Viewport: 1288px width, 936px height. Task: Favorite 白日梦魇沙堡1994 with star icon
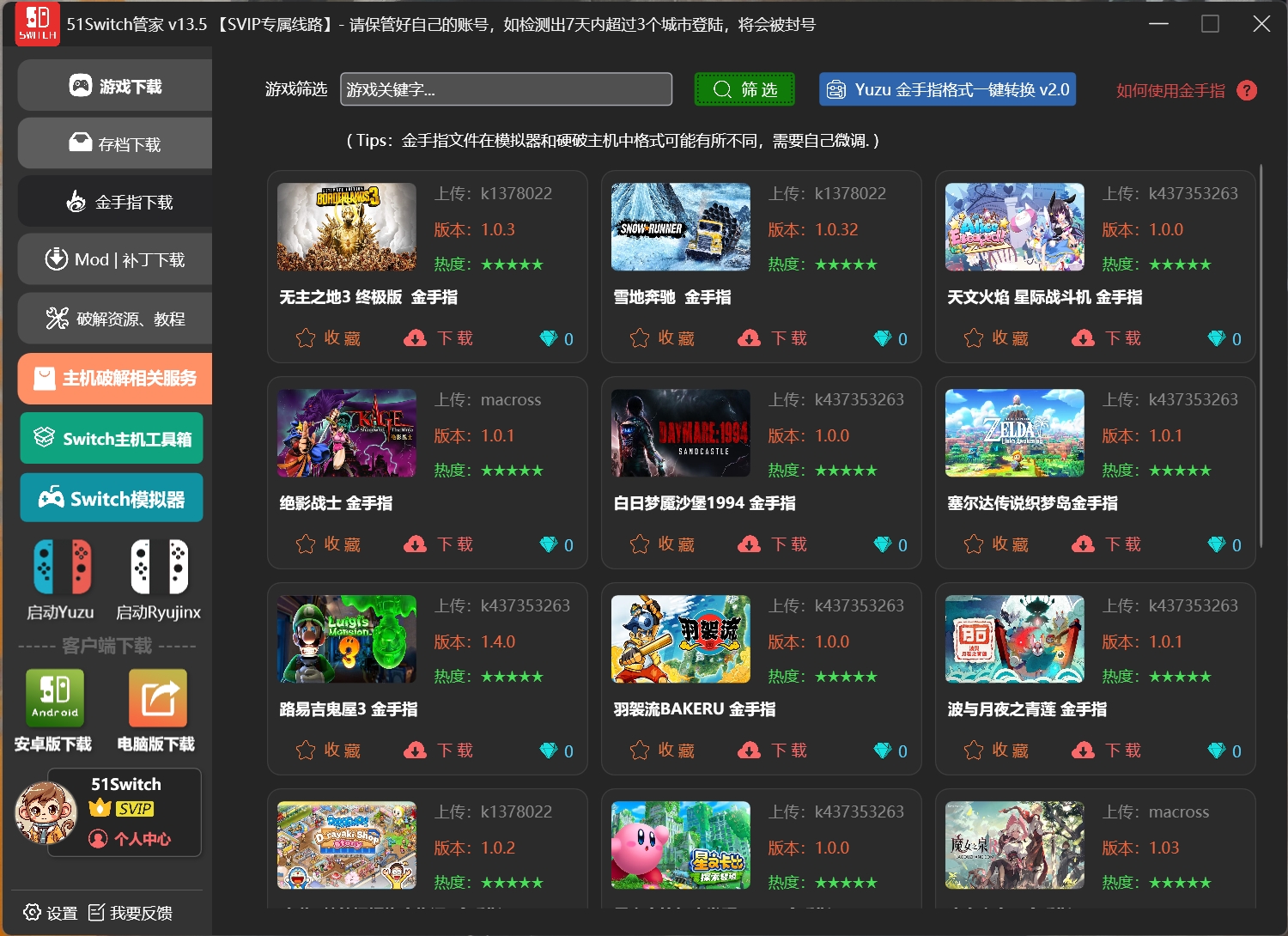[x=640, y=544]
